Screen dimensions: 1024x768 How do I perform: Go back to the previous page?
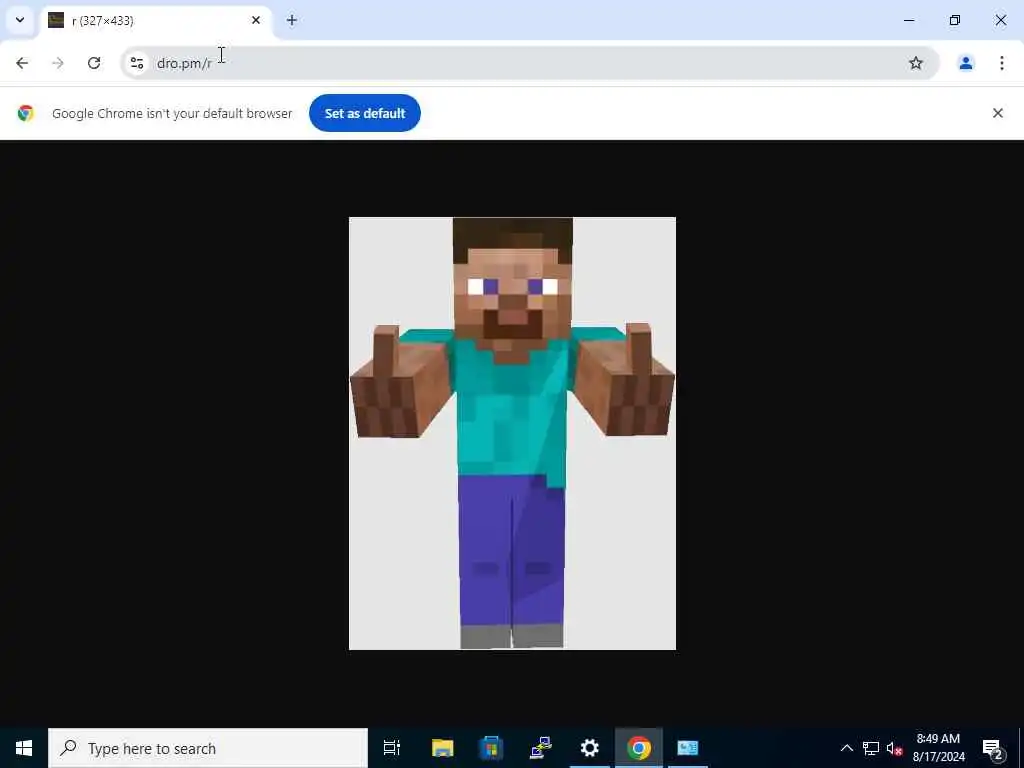point(22,63)
